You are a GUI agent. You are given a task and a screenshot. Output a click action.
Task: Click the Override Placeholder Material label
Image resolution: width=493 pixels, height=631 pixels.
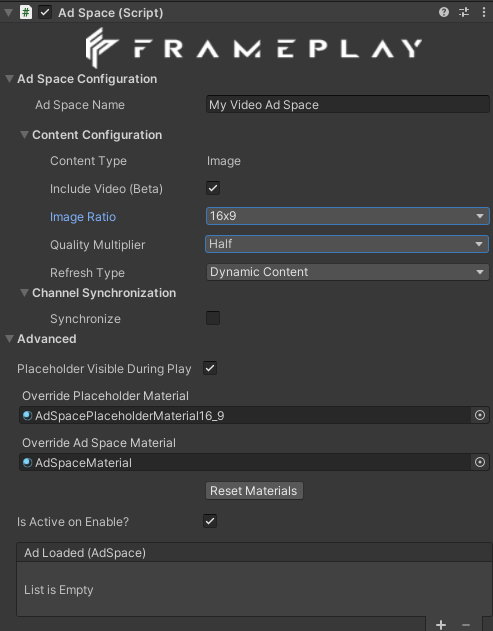point(105,396)
